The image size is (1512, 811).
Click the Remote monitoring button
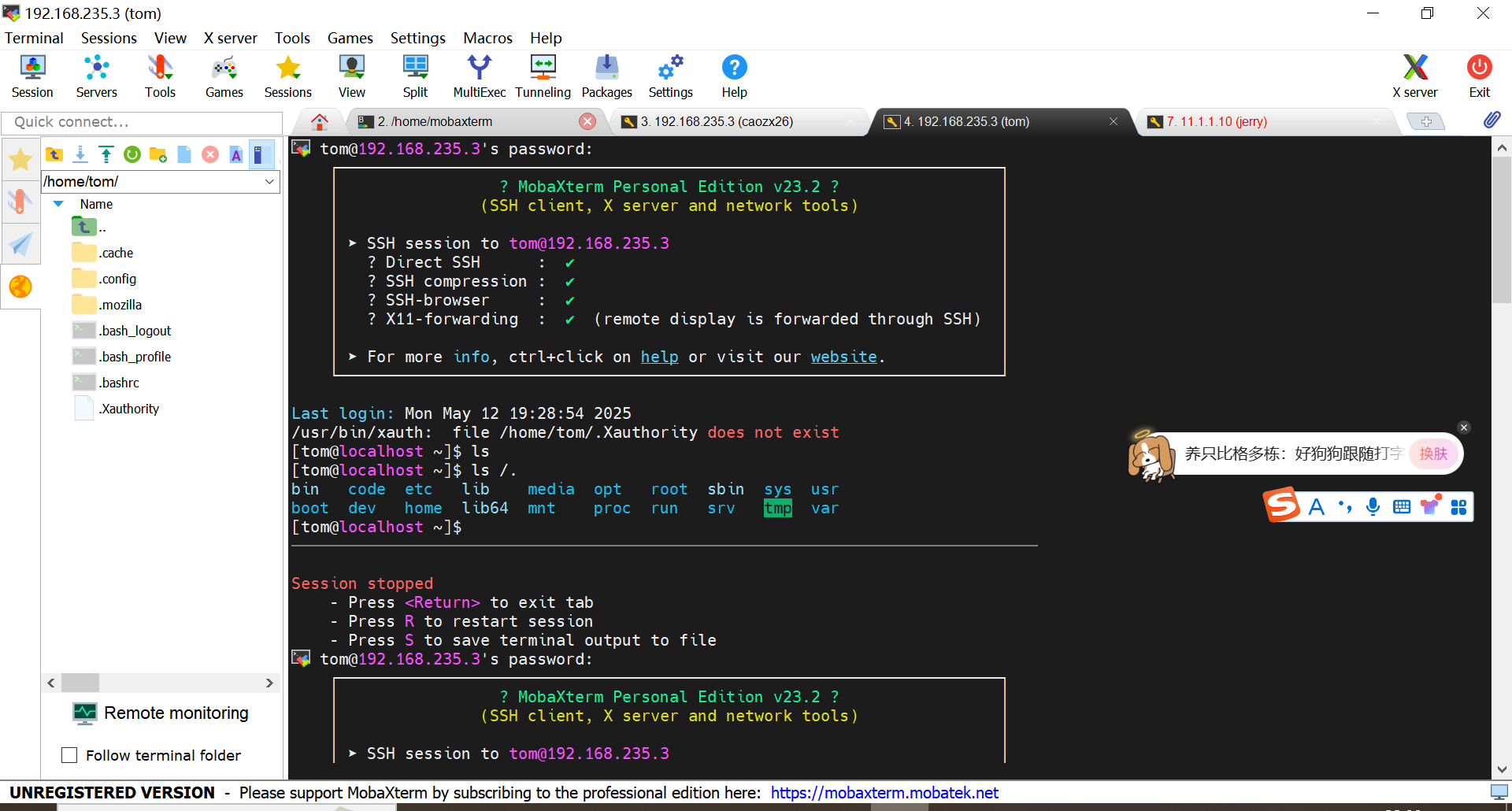pyautogui.click(x=161, y=713)
